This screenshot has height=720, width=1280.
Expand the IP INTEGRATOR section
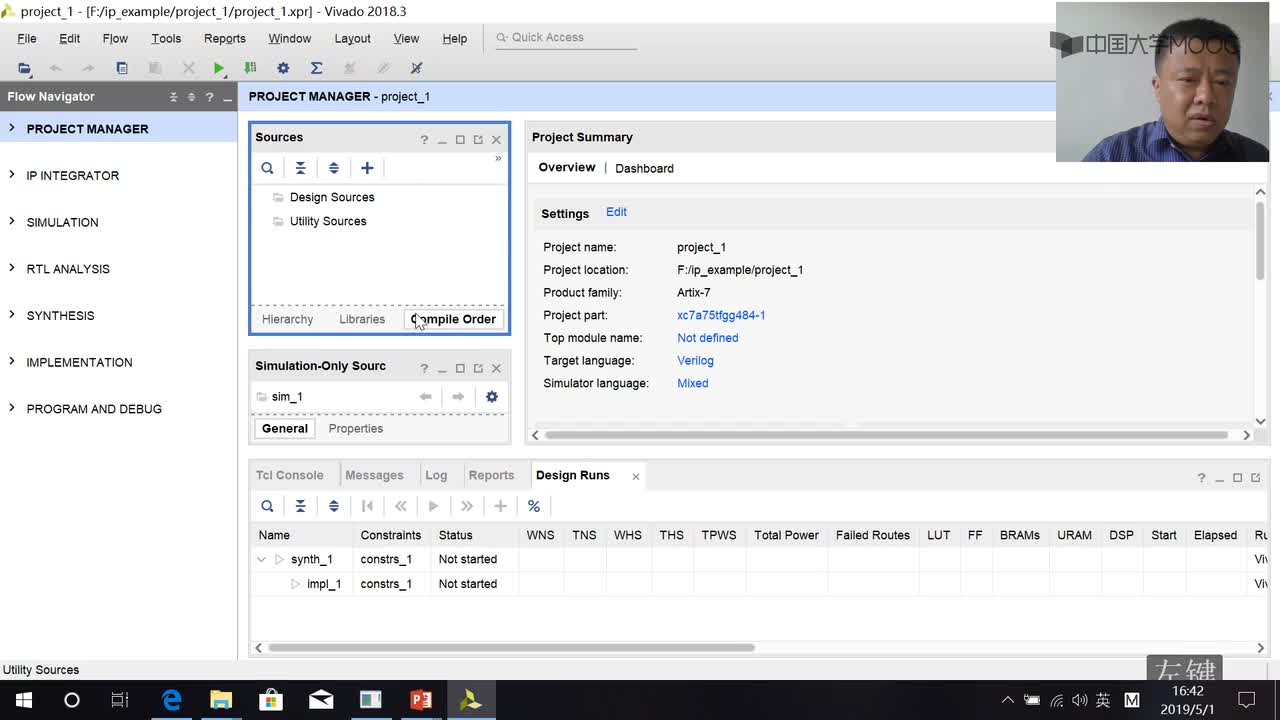point(12,175)
